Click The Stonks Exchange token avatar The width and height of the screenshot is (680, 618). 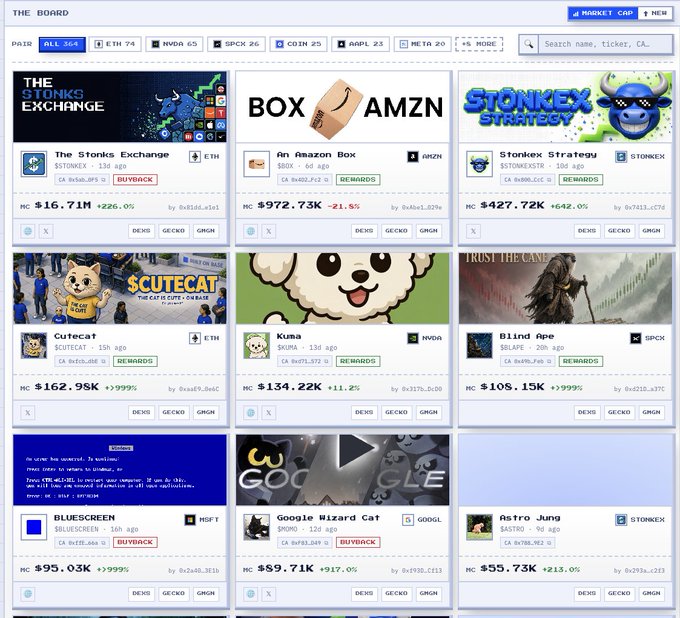pyautogui.click(x=34, y=164)
